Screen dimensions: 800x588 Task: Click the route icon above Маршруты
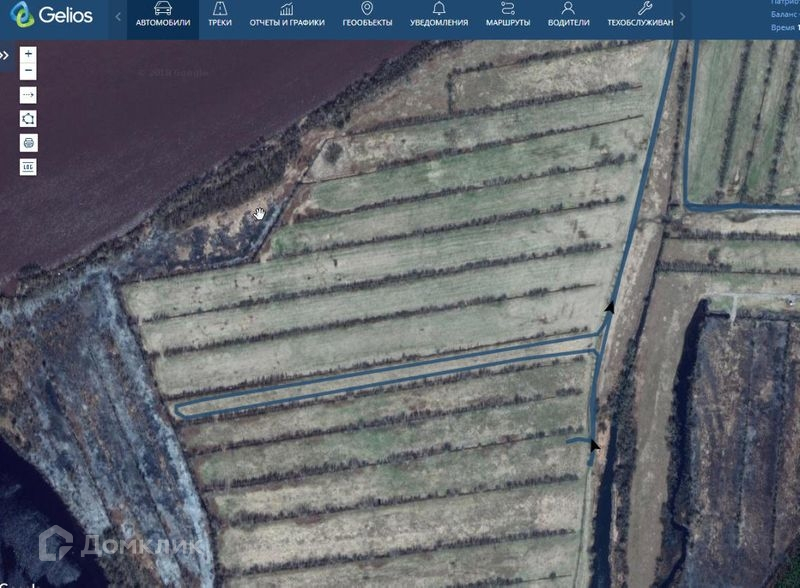point(508,8)
